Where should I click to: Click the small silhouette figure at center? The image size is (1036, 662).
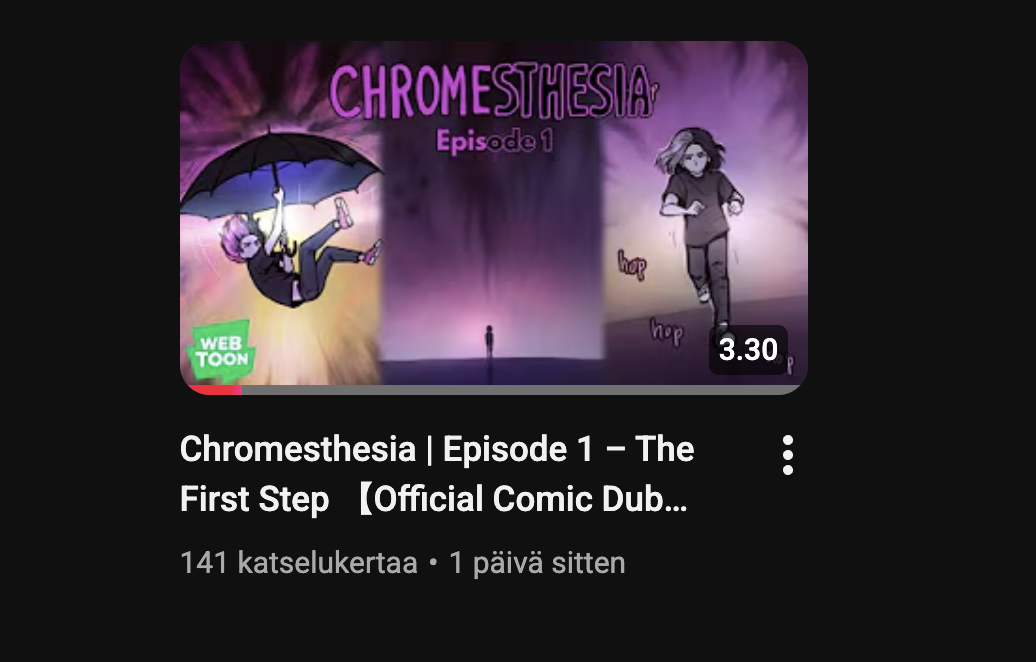pyautogui.click(x=489, y=342)
